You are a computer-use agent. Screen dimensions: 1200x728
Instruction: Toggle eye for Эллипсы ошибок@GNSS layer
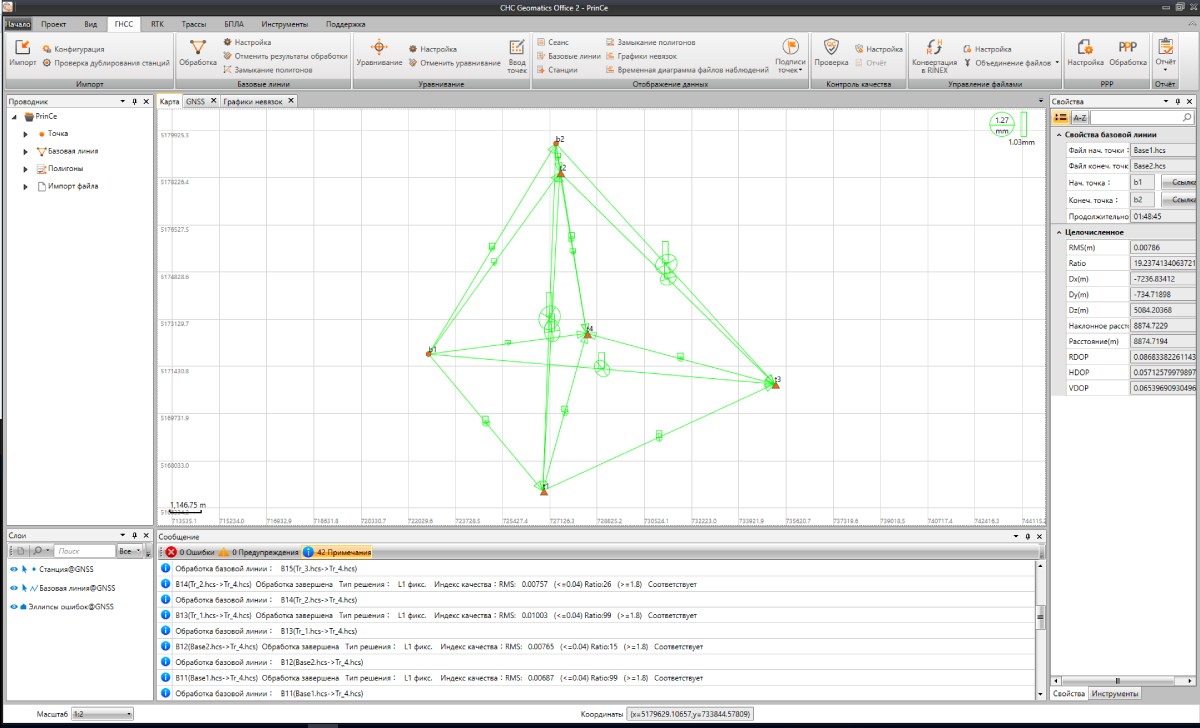(14, 606)
